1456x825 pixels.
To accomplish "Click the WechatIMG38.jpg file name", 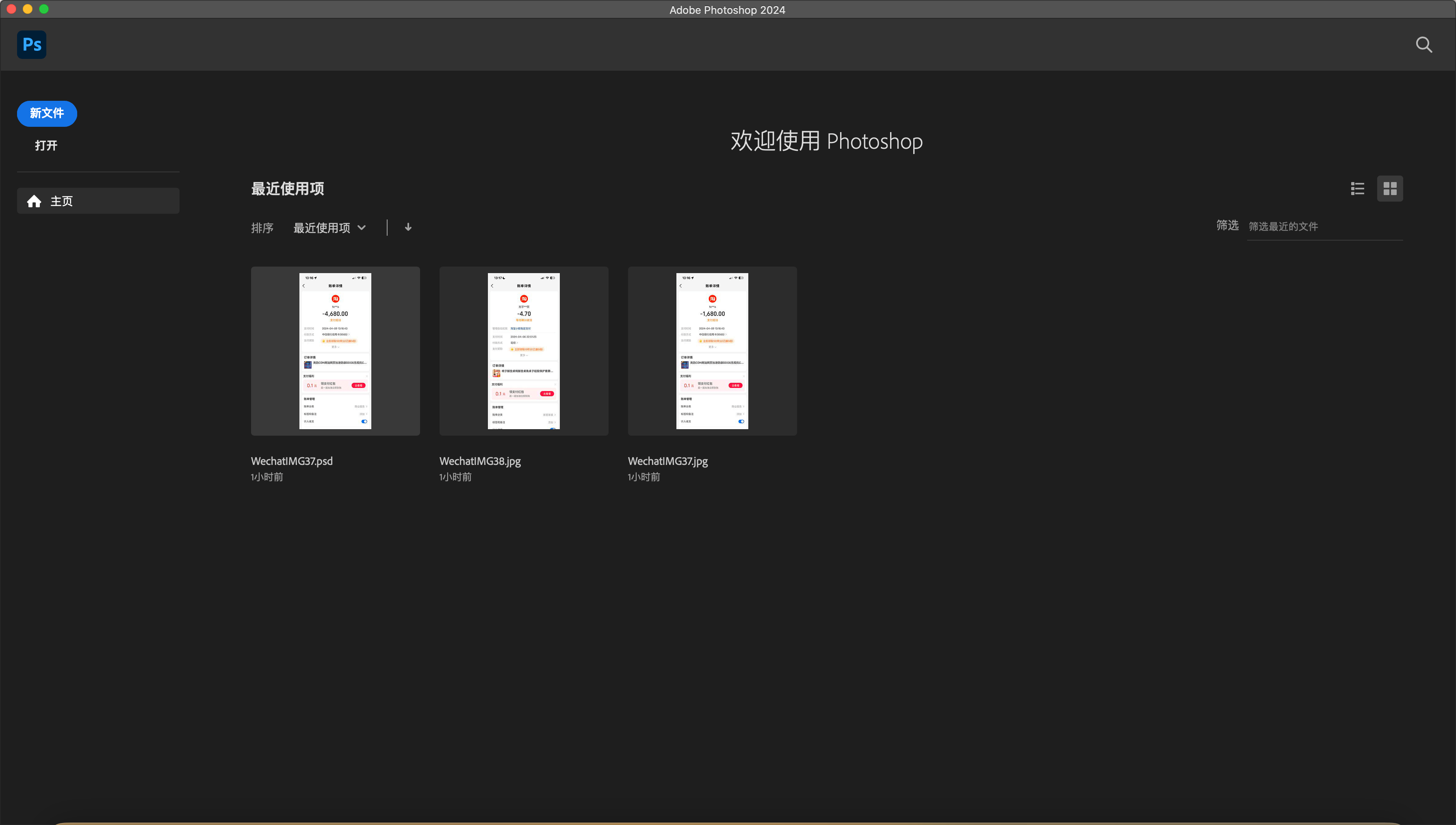I will [x=480, y=461].
